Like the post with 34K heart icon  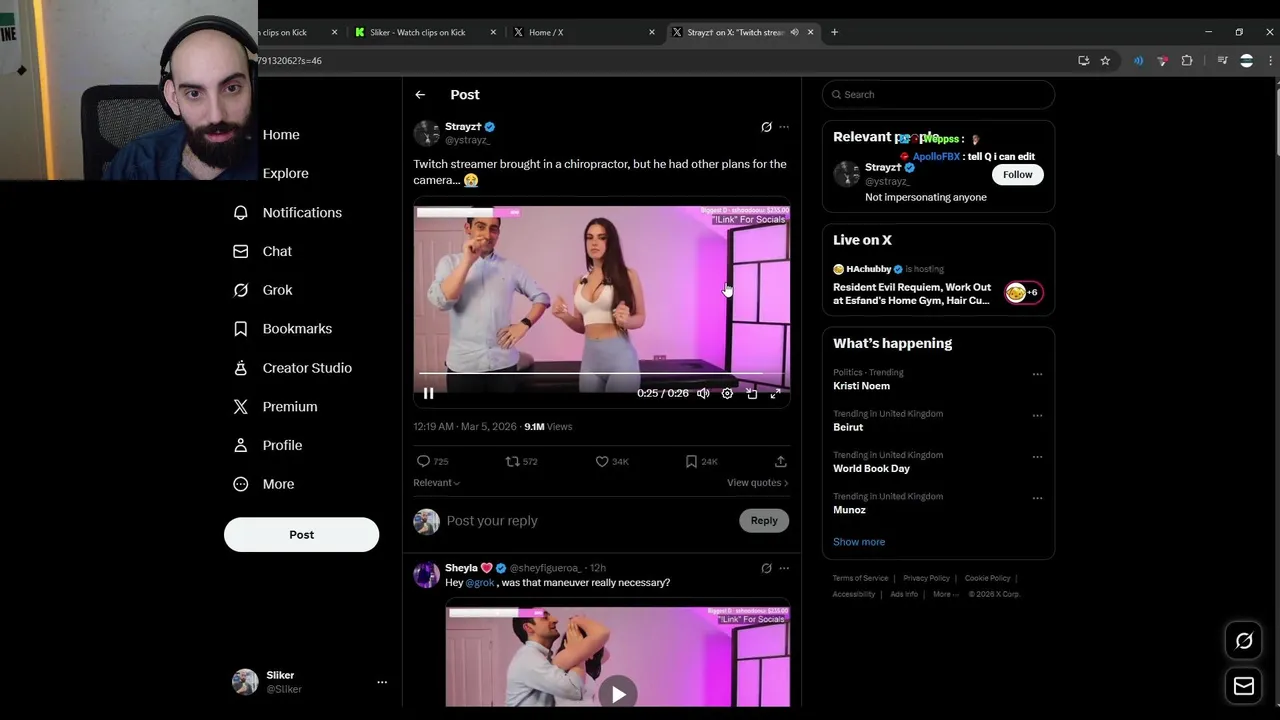(x=602, y=462)
